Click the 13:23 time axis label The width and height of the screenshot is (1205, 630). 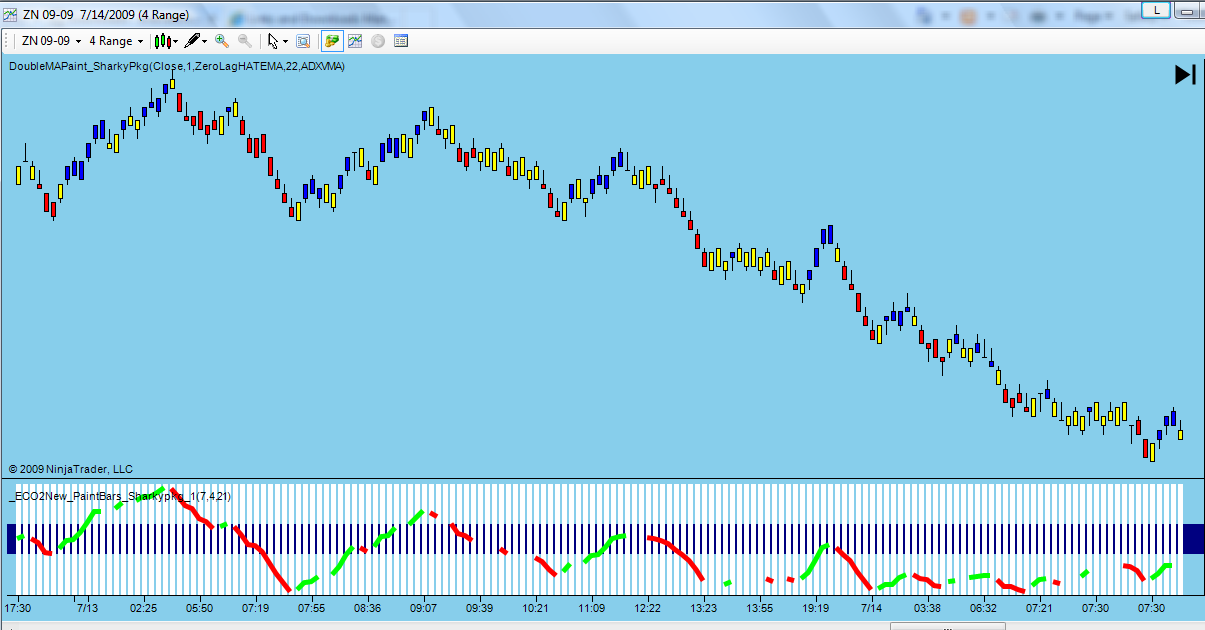click(x=703, y=608)
